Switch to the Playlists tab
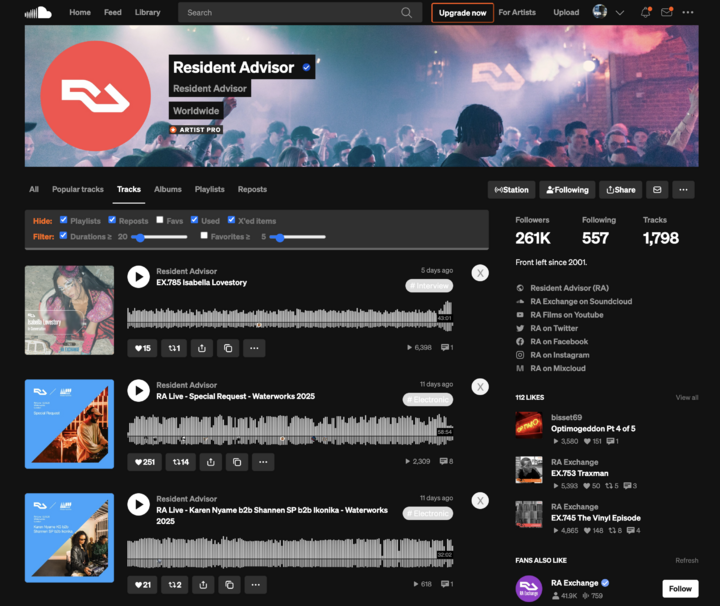Screen dimensions: 720x606 (x=209, y=189)
